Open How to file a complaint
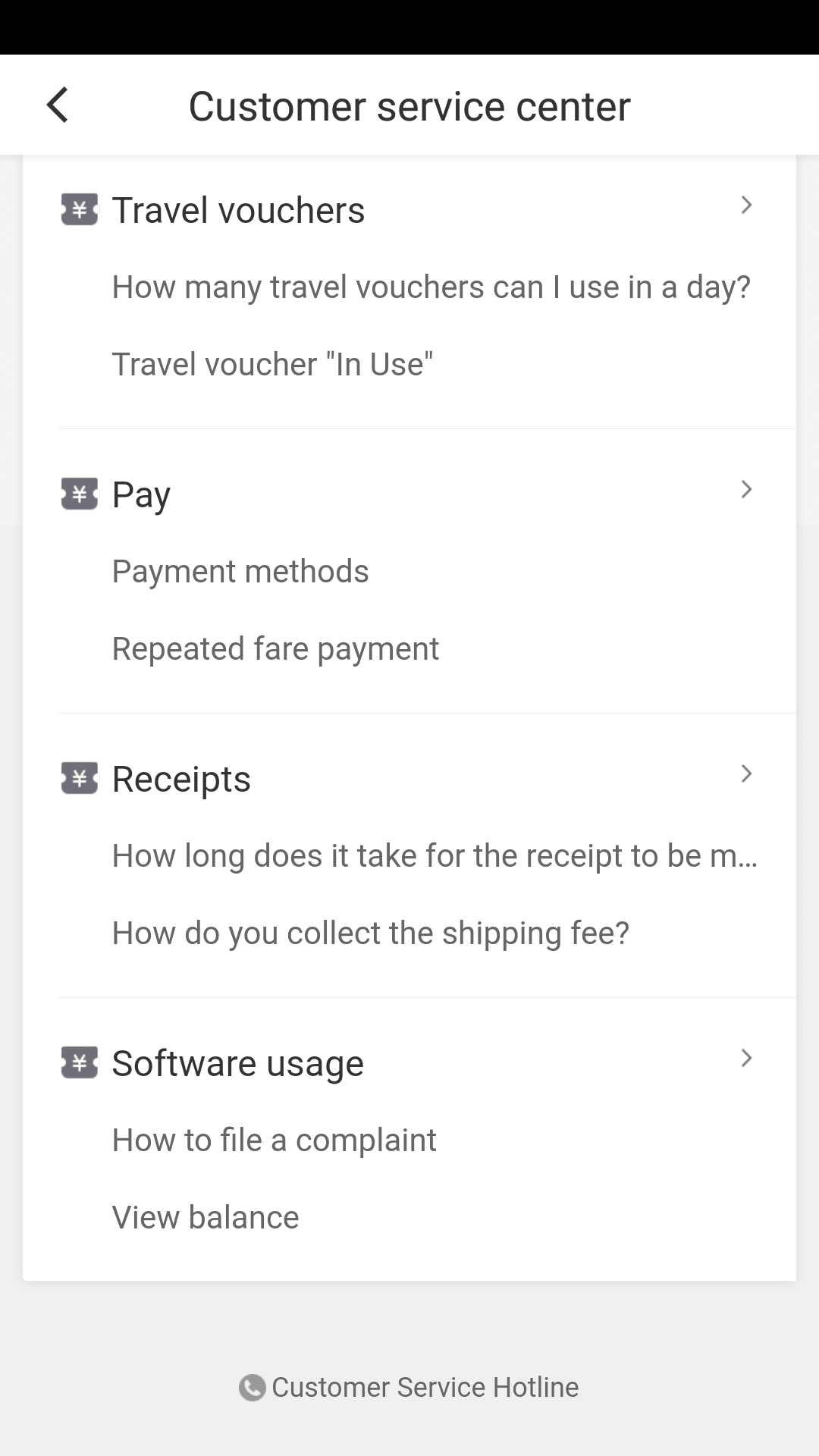Image resolution: width=819 pixels, height=1456 pixels. click(x=274, y=1141)
